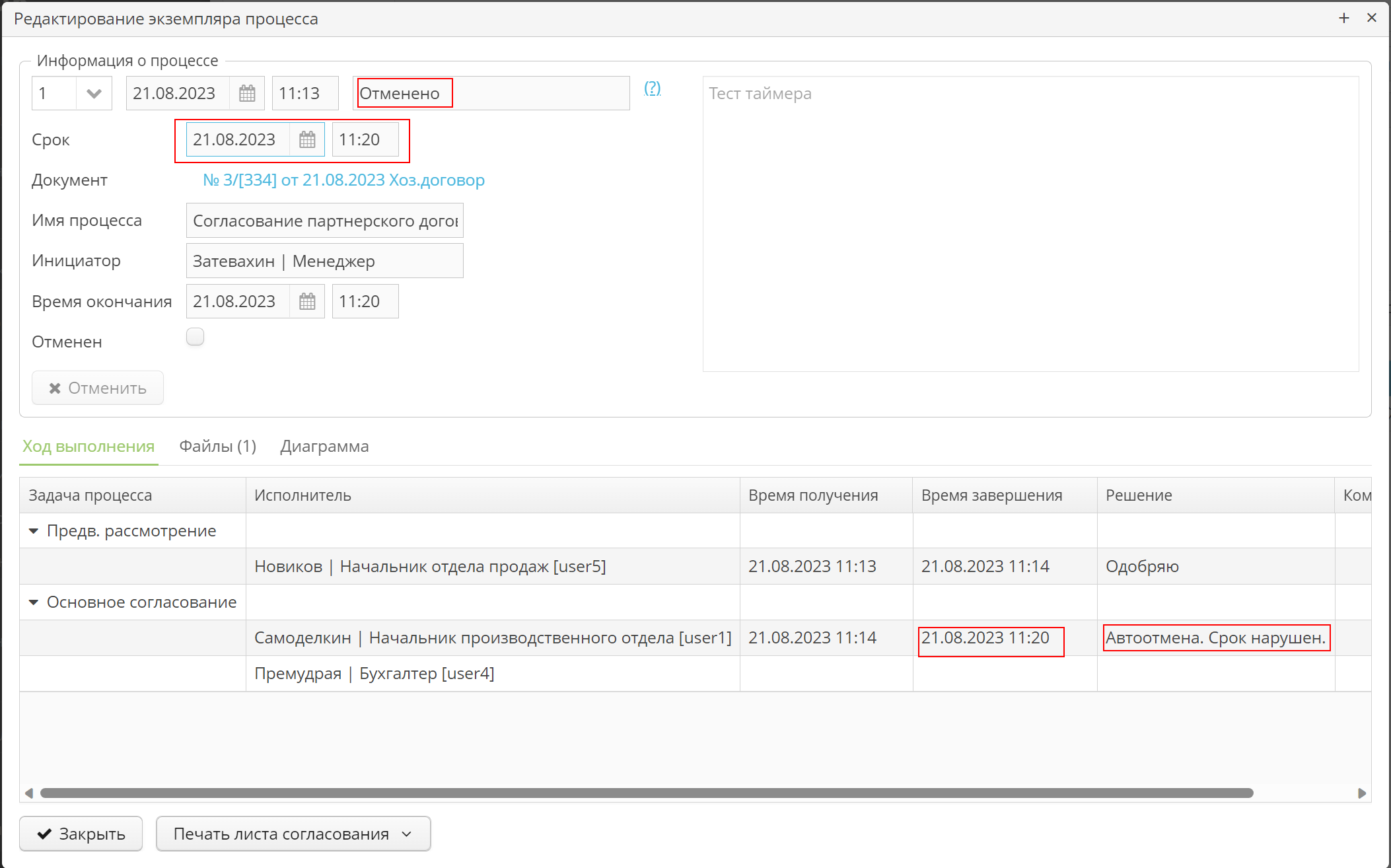Close the process editing dialog
Image resolution: width=1391 pixels, height=868 pixels.
click(x=1372, y=18)
